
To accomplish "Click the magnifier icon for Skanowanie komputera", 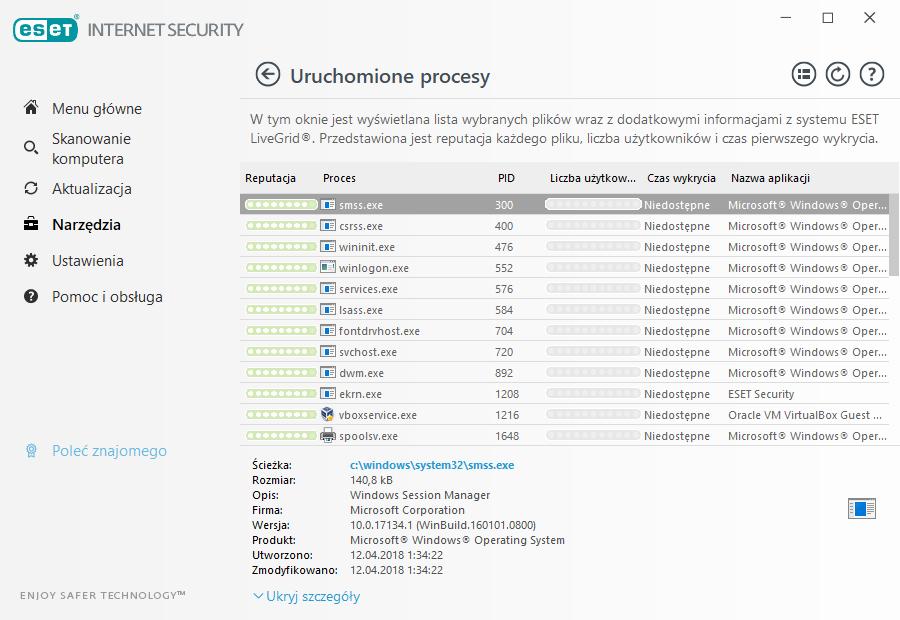I will [x=31, y=148].
